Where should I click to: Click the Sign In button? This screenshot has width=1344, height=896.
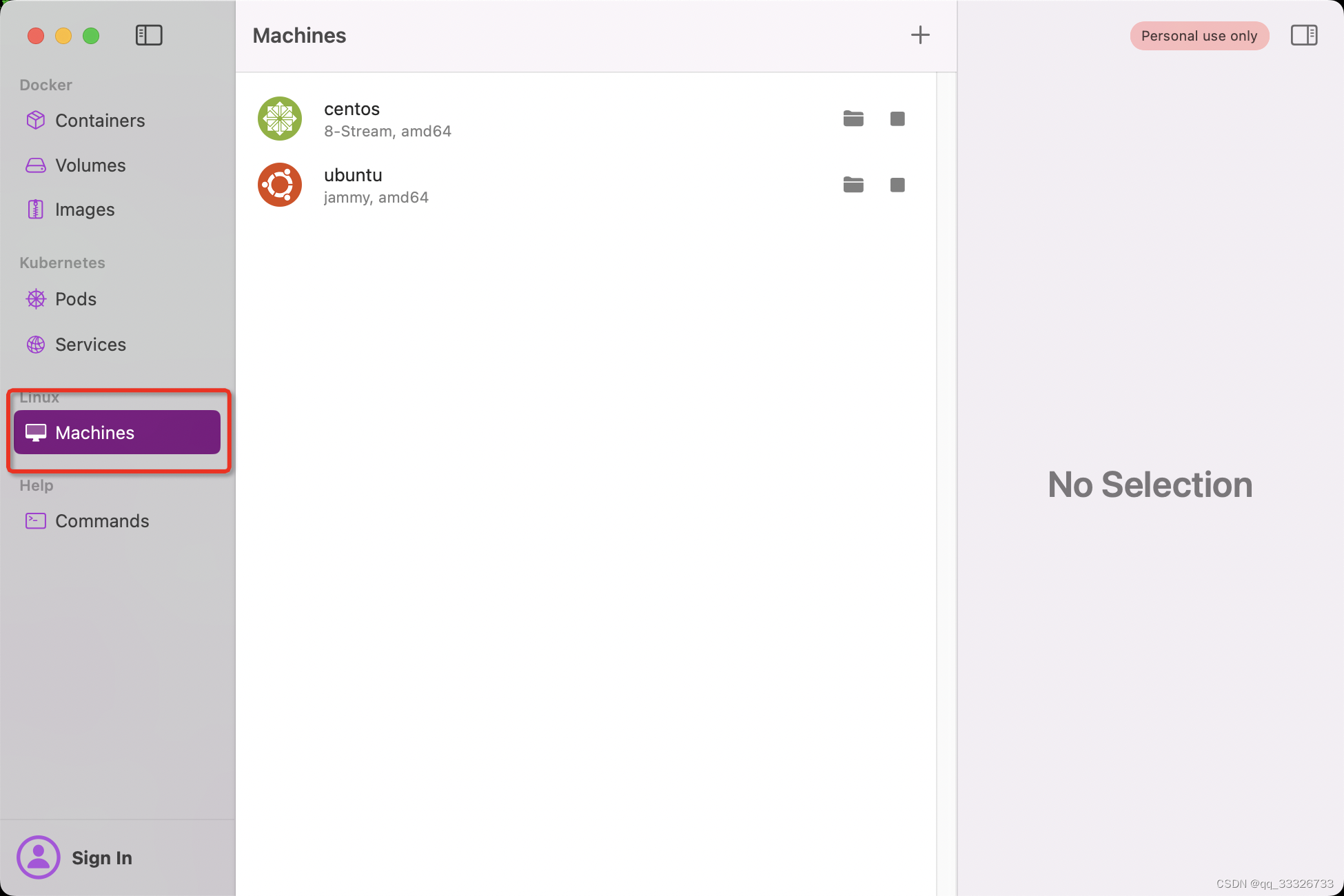(x=102, y=857)
